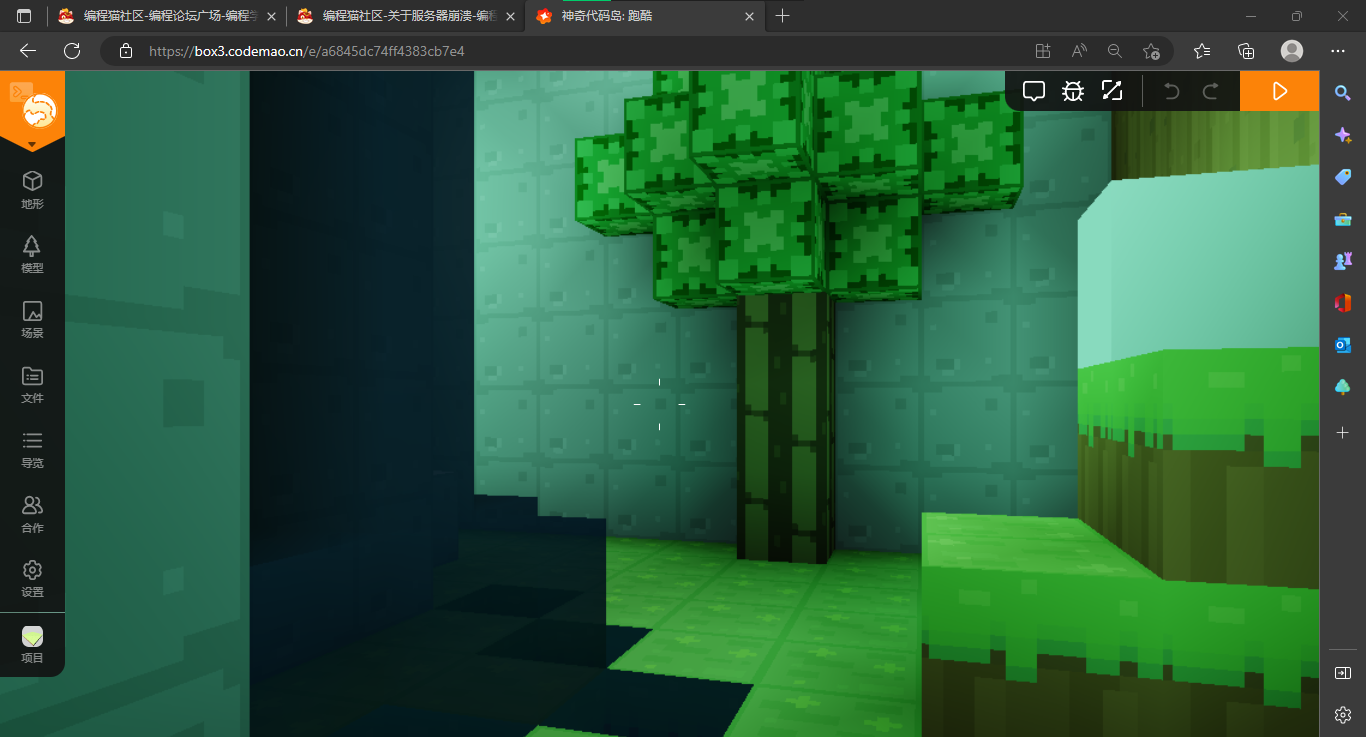The image size is (1366, 737).
Task: Open Edge sidebar settings gear
Action: [1343, 715]
